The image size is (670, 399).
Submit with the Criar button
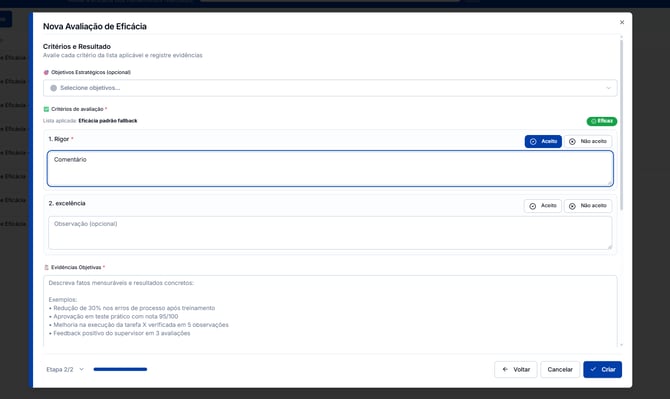[x=602, y=370]
